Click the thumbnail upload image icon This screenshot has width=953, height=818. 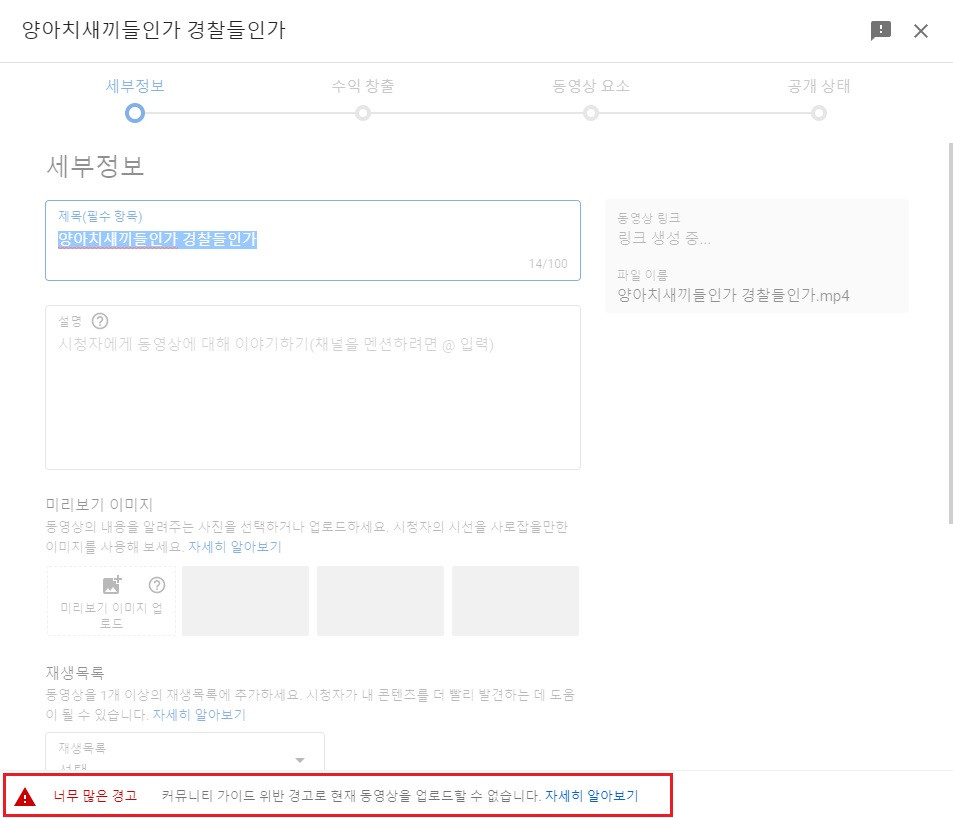point(112,585)
